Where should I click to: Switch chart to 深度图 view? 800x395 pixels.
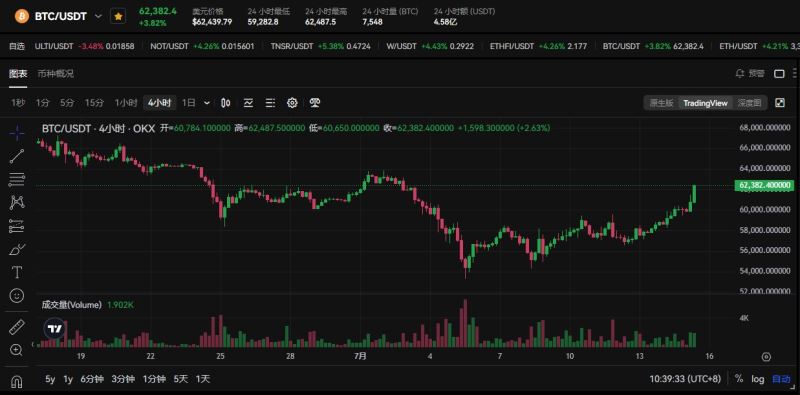click(749, 103)
